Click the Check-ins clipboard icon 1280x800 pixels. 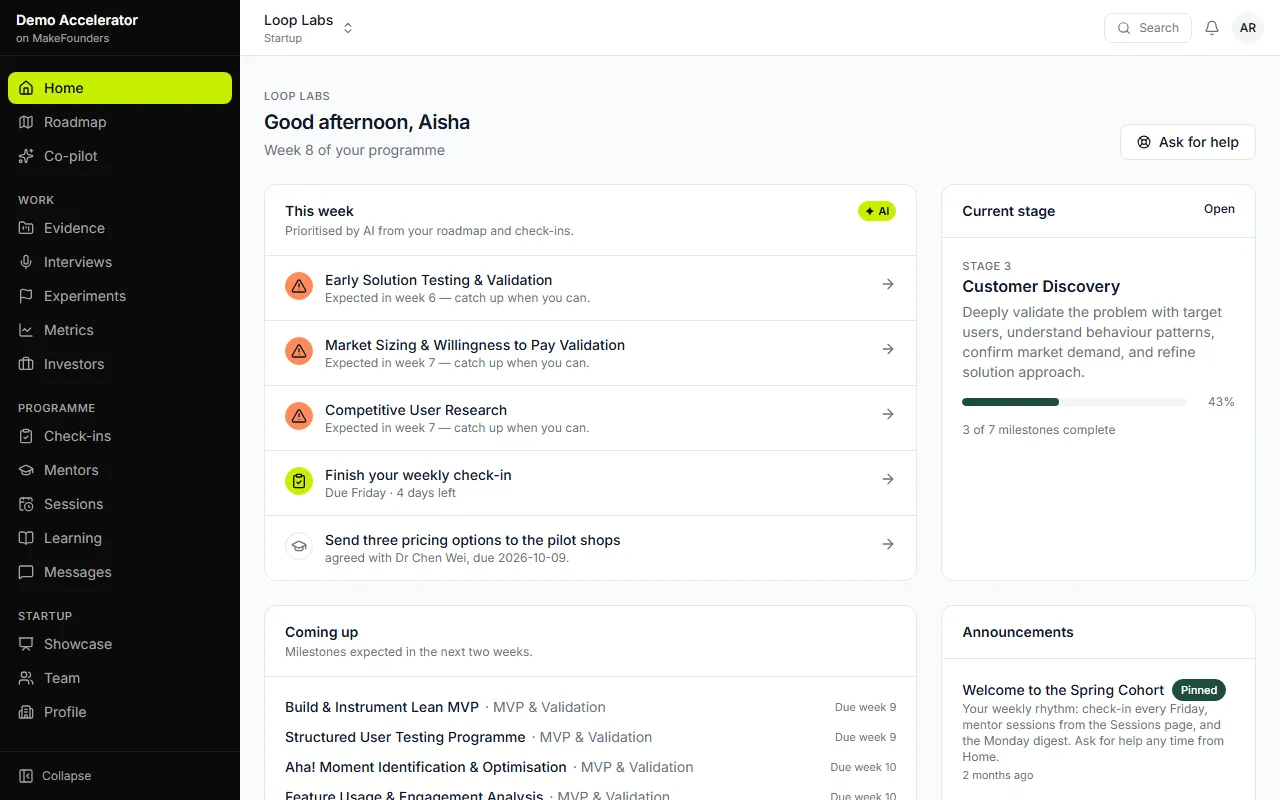pos(26,436)
